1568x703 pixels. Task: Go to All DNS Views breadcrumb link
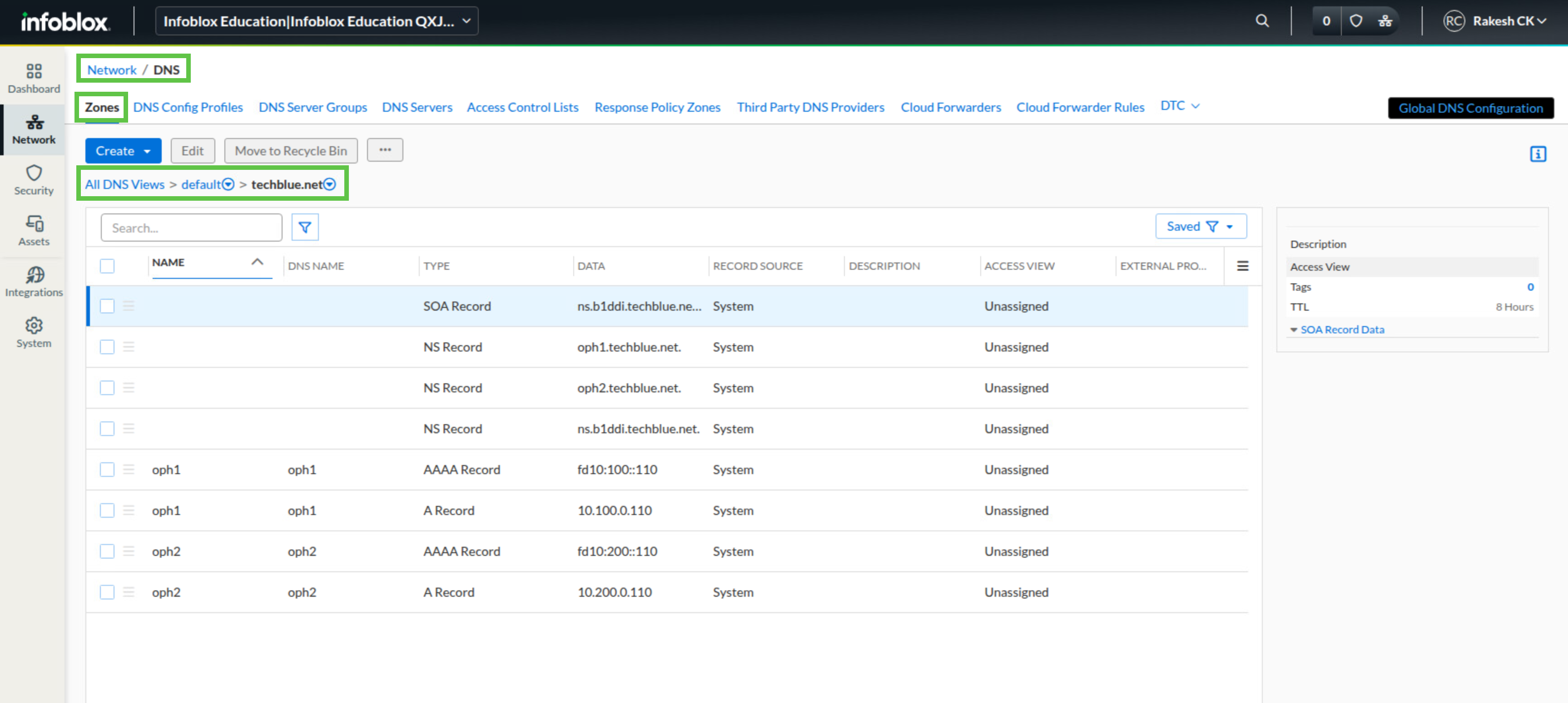(125, 184)
